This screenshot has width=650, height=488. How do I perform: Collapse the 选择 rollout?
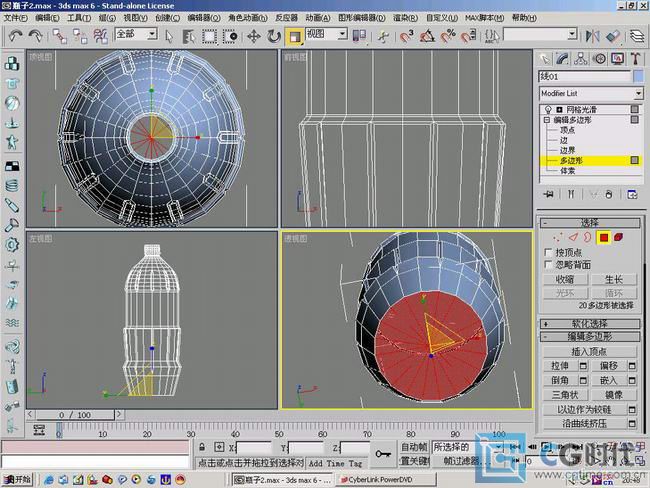click(590, 223)
